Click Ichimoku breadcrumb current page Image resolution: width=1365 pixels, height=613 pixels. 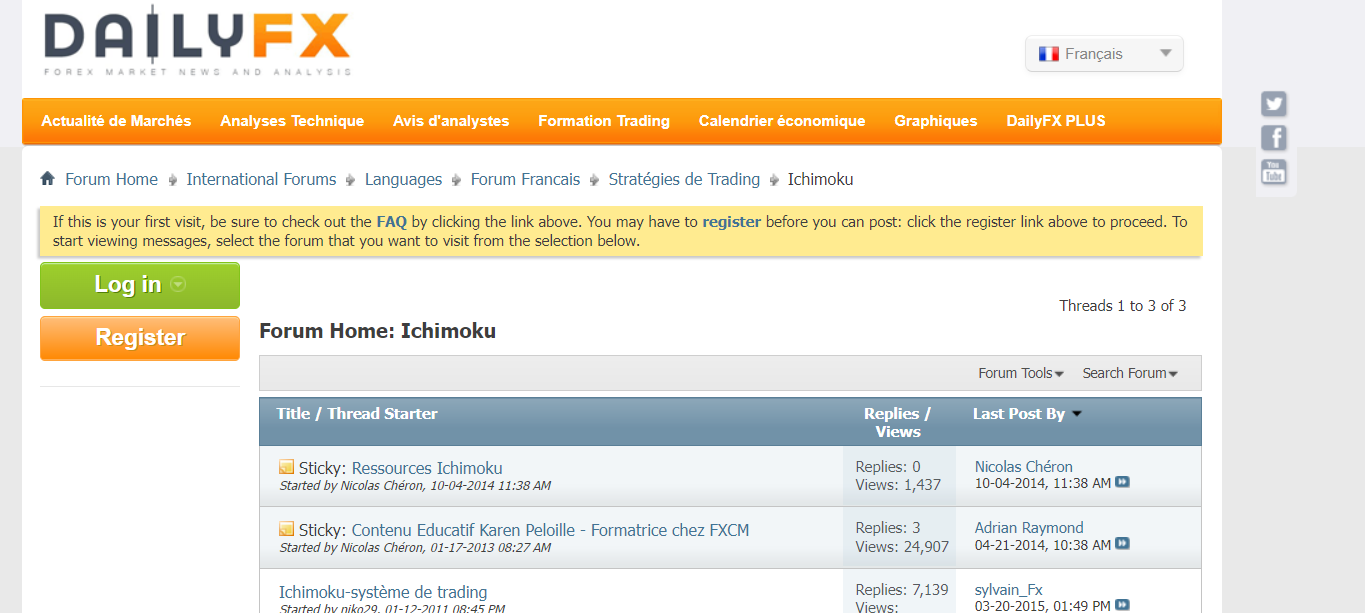820,179
